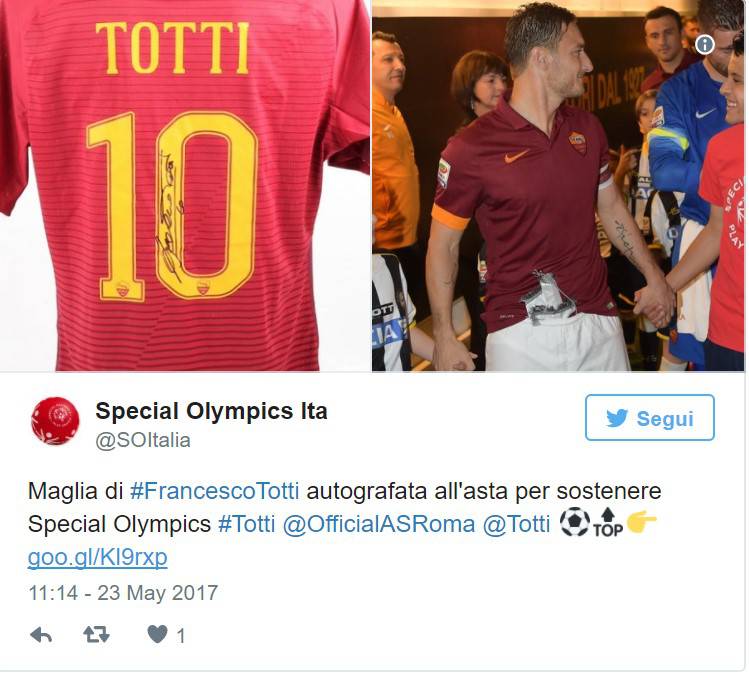Like the tweet with heart icon
Viewport: 749px width, 674px height.
(x=157, y=634)
